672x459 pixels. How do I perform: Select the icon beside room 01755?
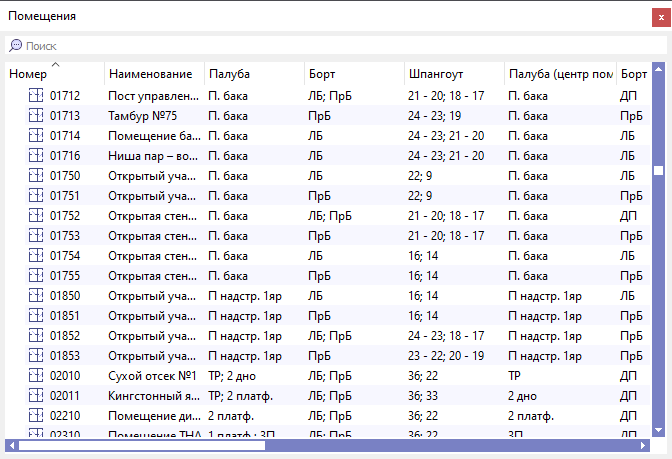click(x=36, y=276)
